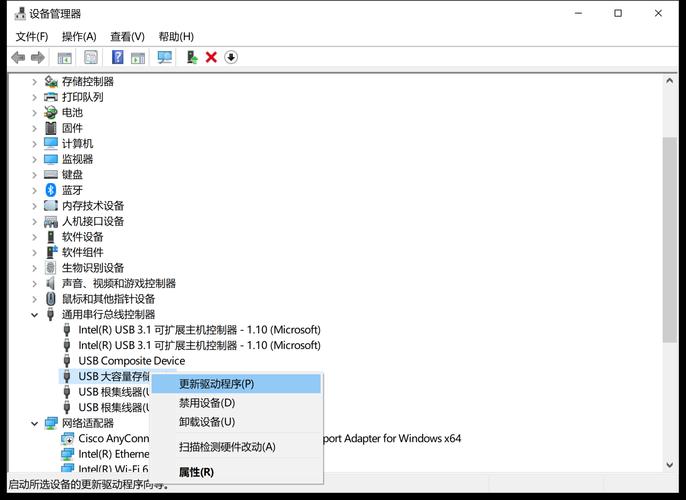Expand the 打印队列 node
This screenshot has height=500, width=686.
34,97
